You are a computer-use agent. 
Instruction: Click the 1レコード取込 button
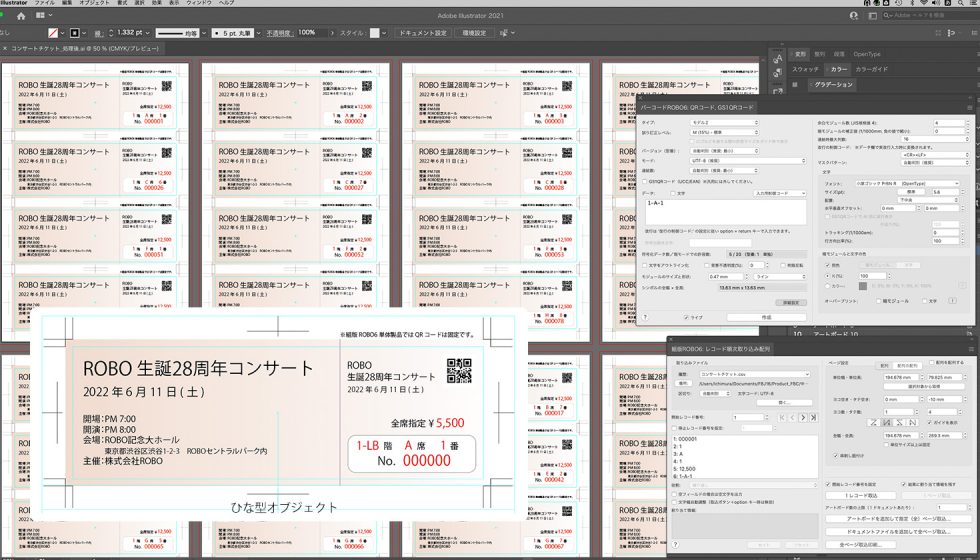pos(860,495)
